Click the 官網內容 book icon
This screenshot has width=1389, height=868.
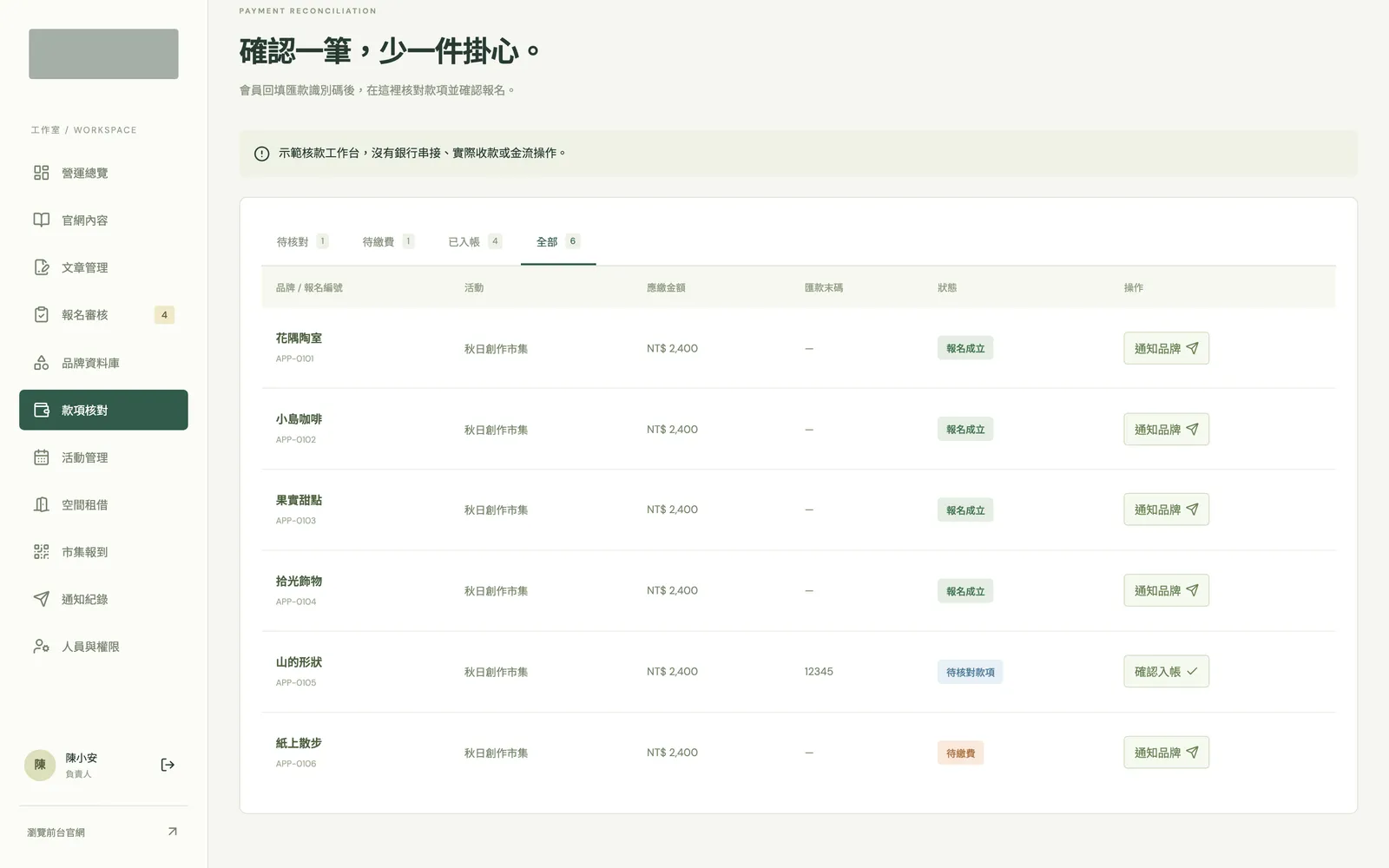[41, 220]
